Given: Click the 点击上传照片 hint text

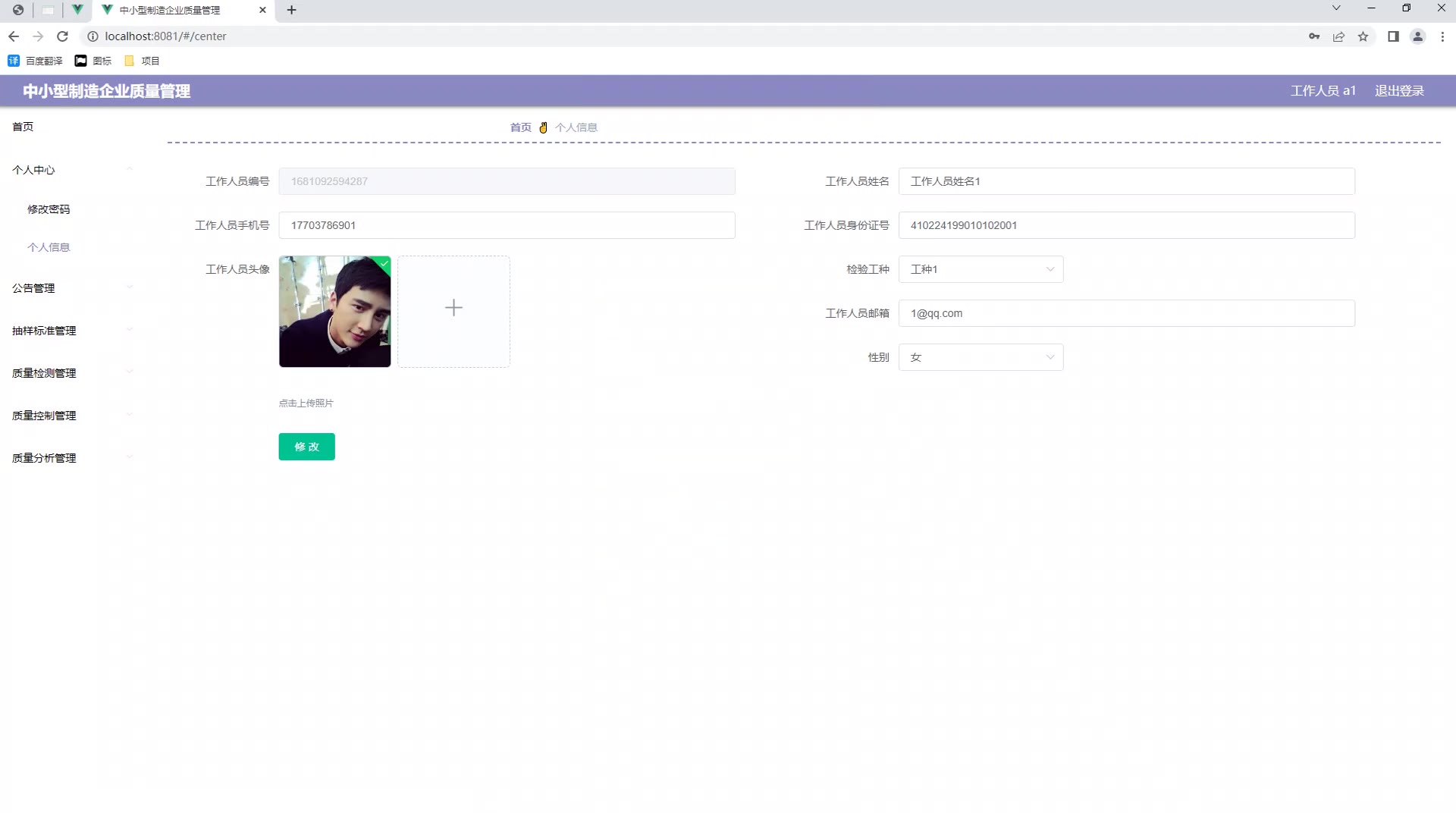Looking at the screenshot, I should point(306,403).
